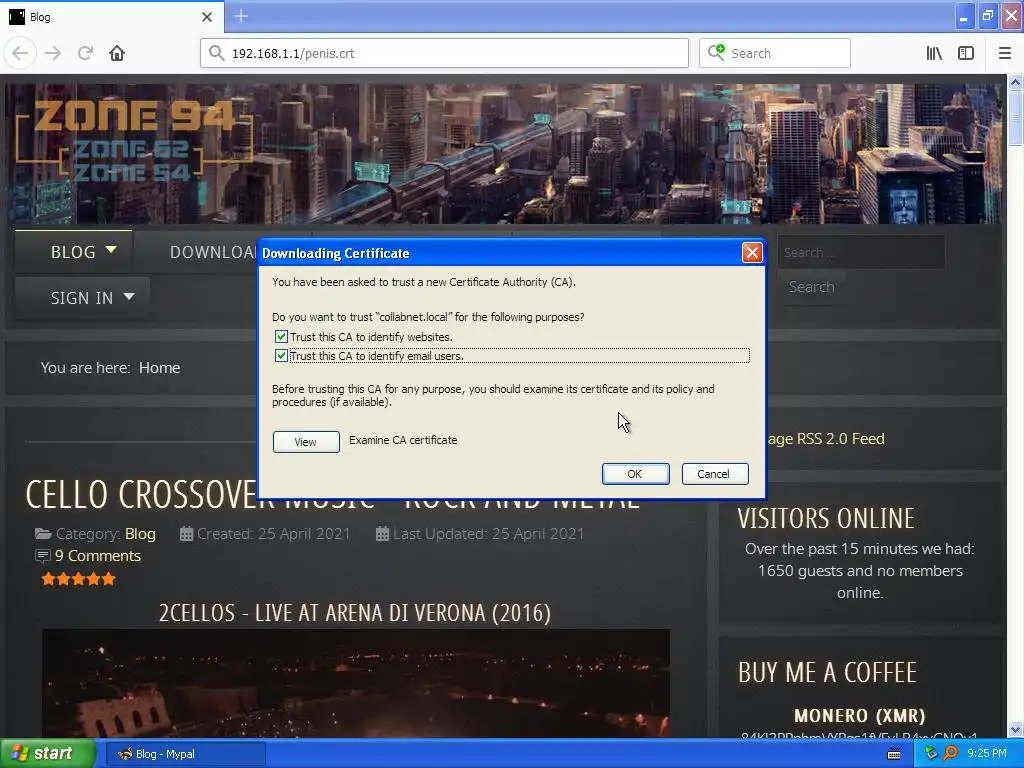Image resolution: width=1024 pixels, height=768 pixels.
Task: Click the Zone 94 header logo
Action: tap(134, 140)
